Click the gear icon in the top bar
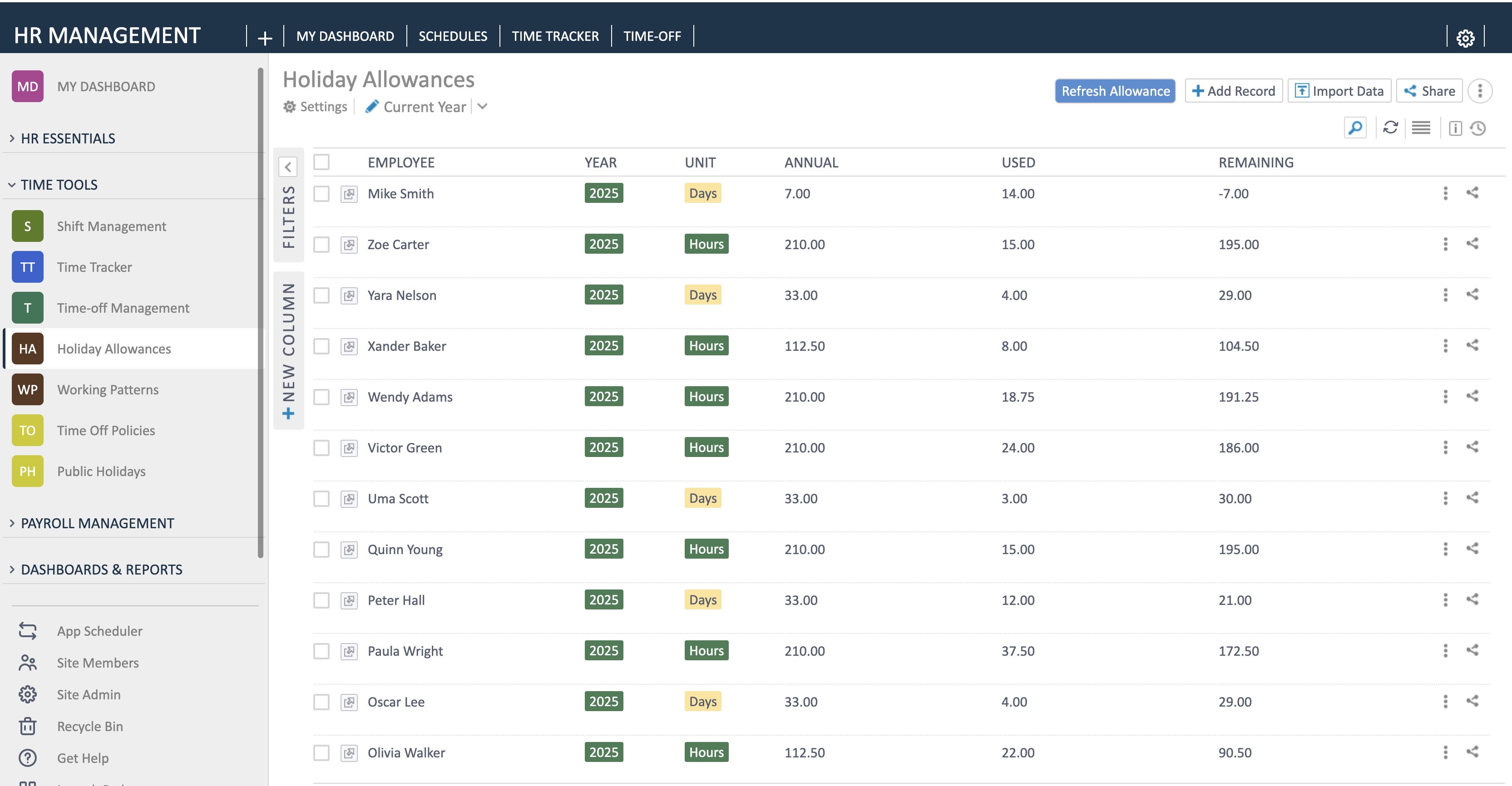Viewport: 1512px width, 786px height. click(1465, 38)
